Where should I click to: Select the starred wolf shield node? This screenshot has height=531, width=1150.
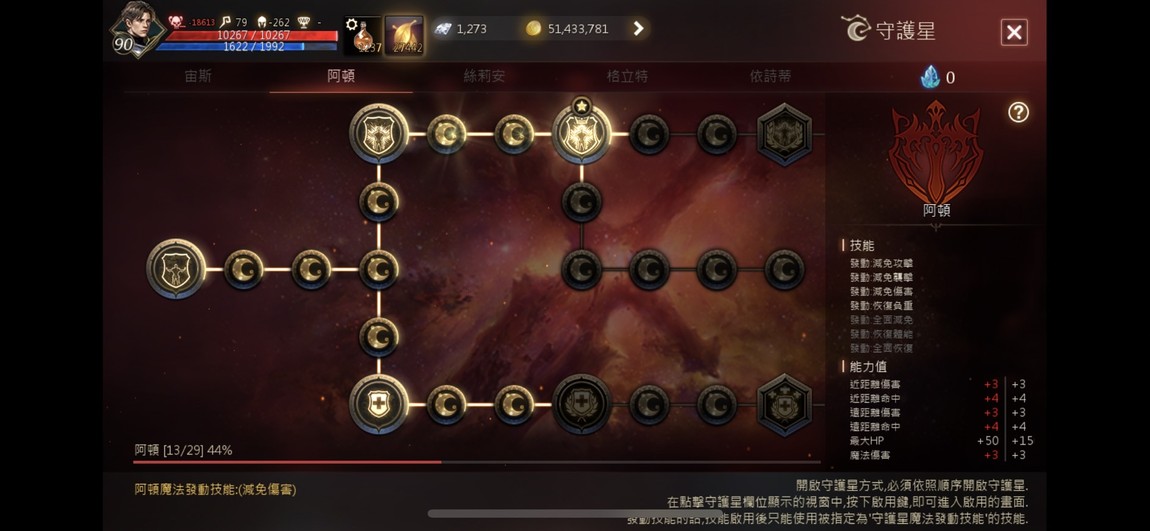pyautogui.click(x=582, y=134)
